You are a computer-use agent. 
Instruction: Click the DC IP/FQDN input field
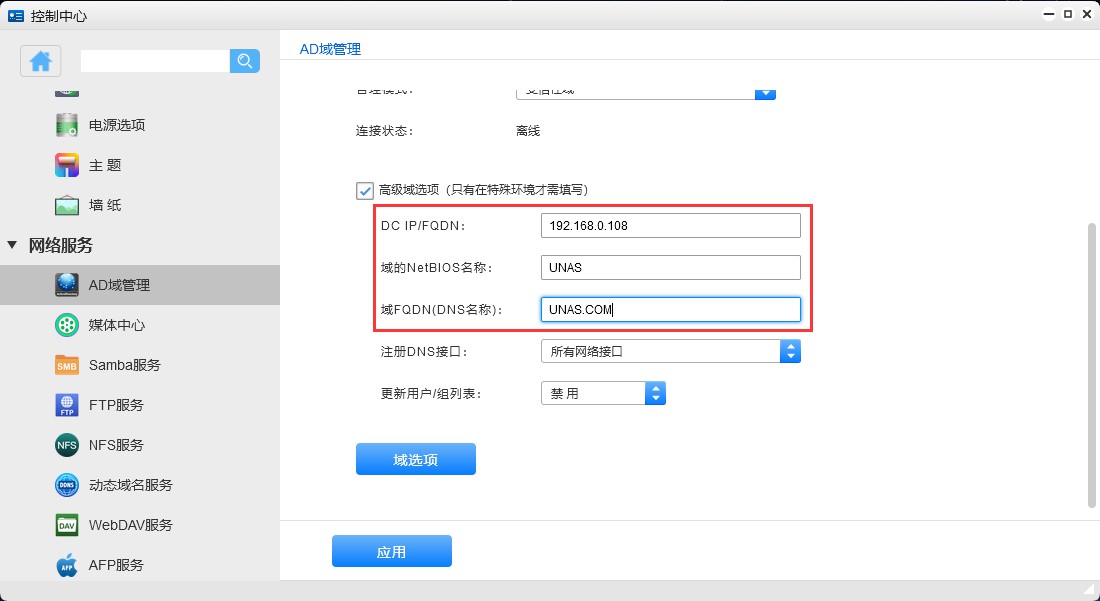670,226
